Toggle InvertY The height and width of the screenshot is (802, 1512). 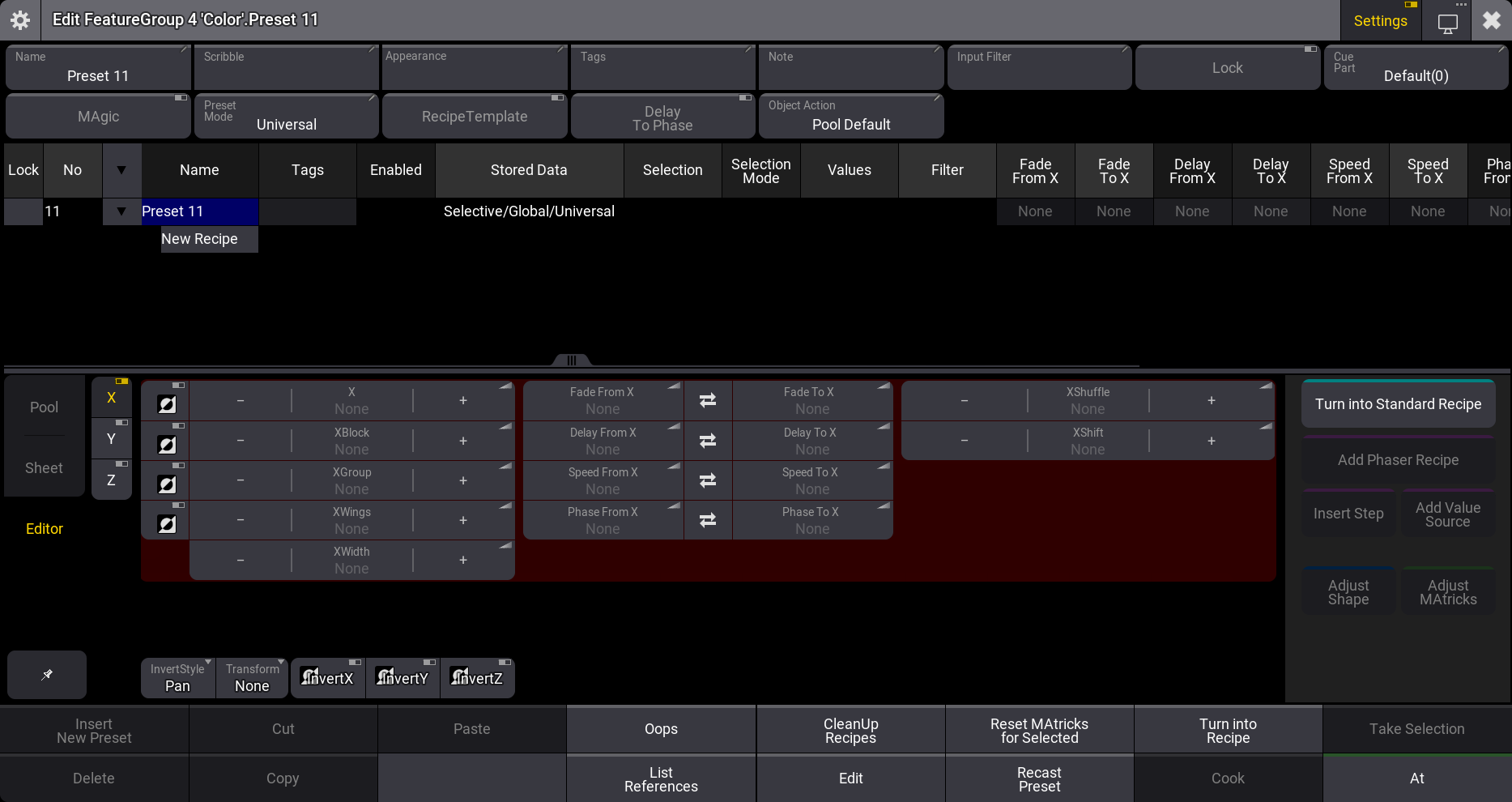(402, 678)
